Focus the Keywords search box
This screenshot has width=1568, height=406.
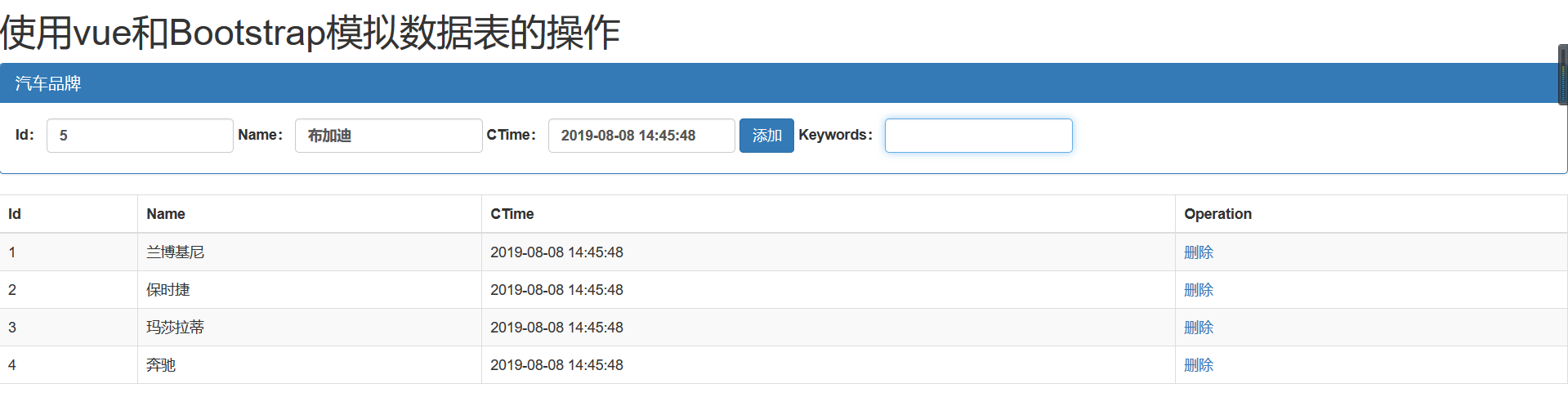click(978, 136)
